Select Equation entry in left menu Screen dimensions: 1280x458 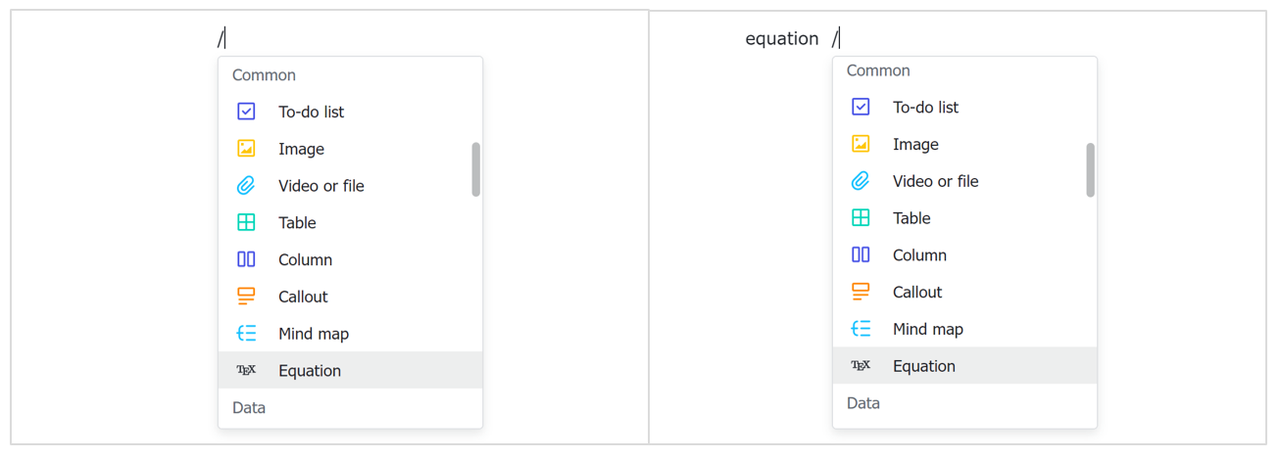[310, 371]
